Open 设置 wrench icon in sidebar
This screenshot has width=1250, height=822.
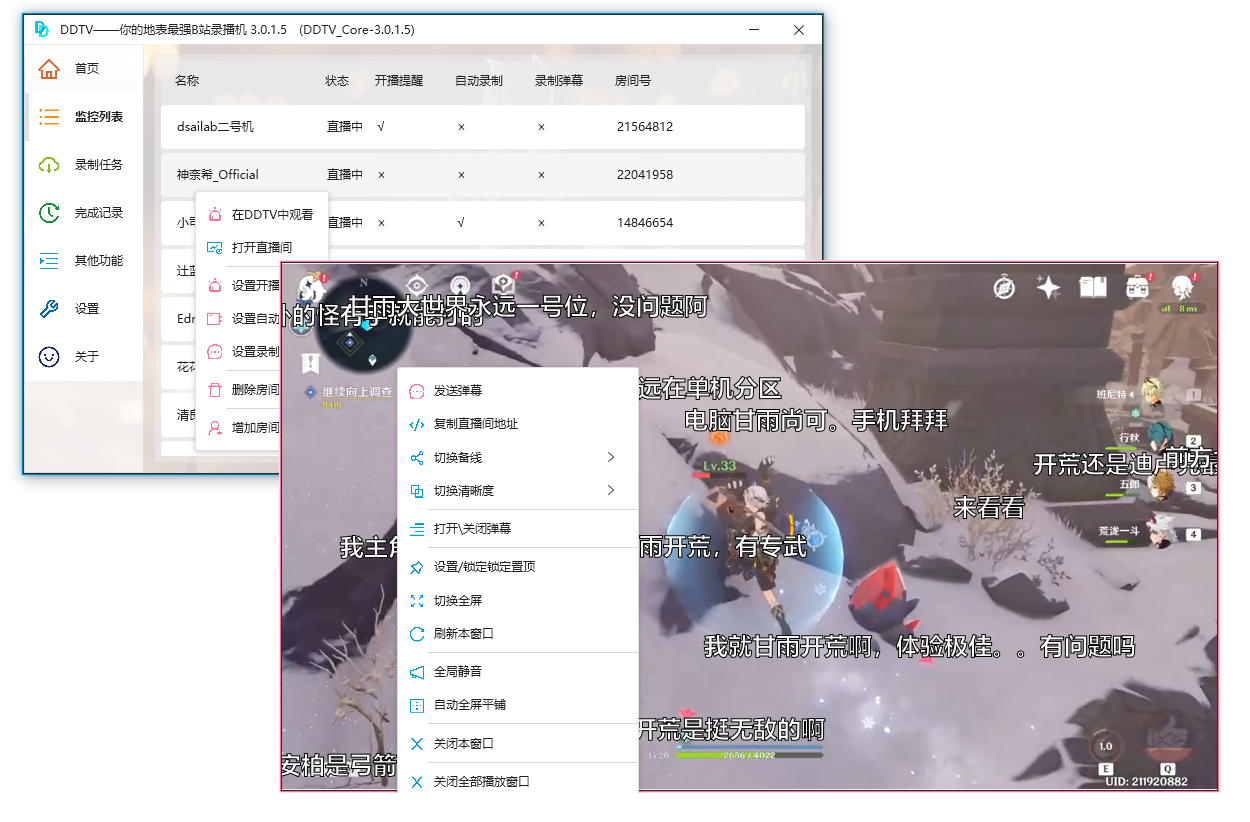coord(49,309)
